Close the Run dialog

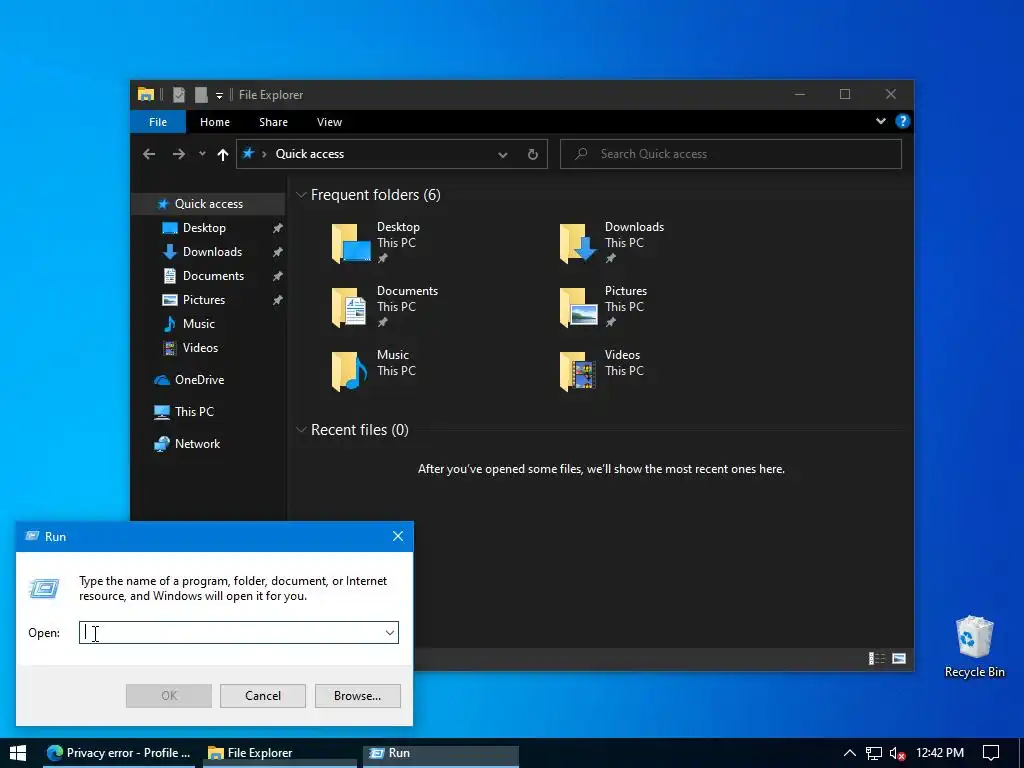[x=398, y=536]
